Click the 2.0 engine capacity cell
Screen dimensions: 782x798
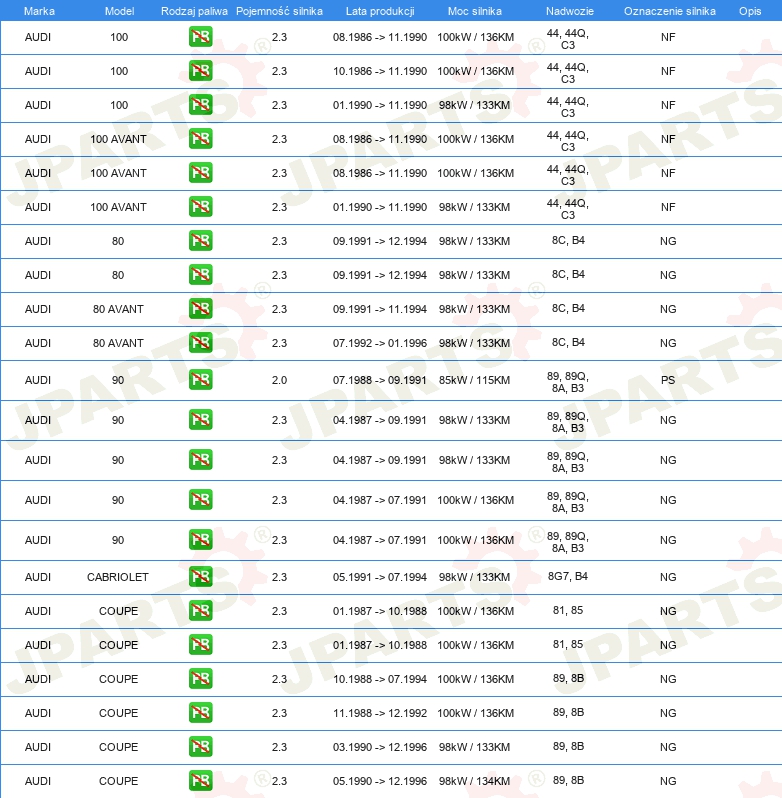point(279,380)
